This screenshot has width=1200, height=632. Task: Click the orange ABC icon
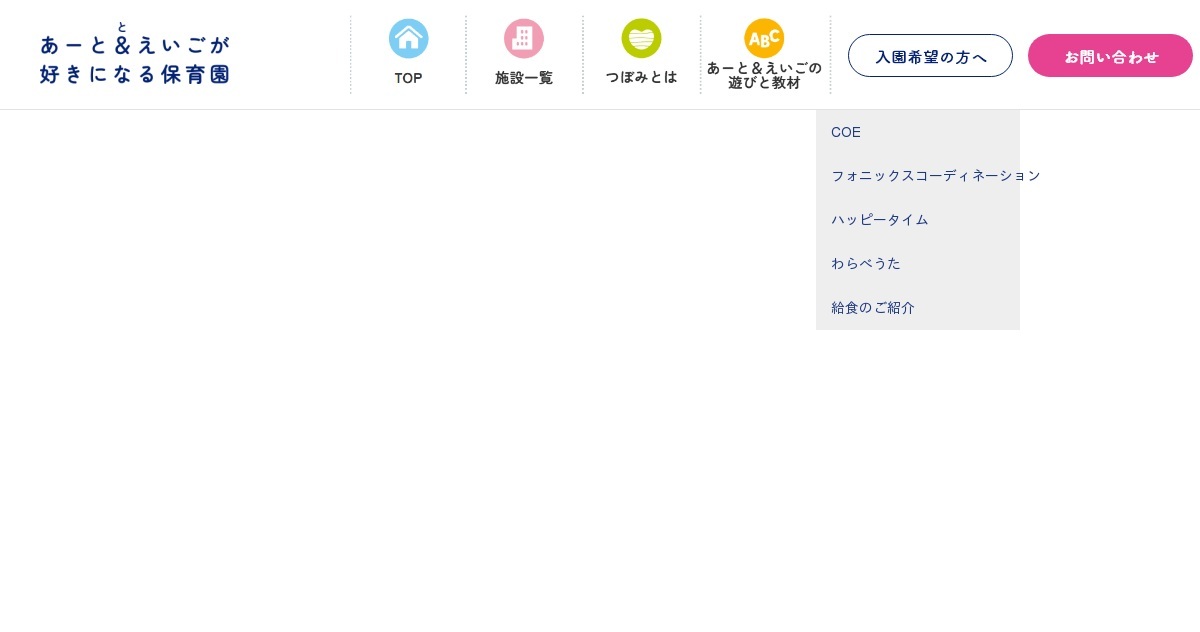tap(764, 38)
